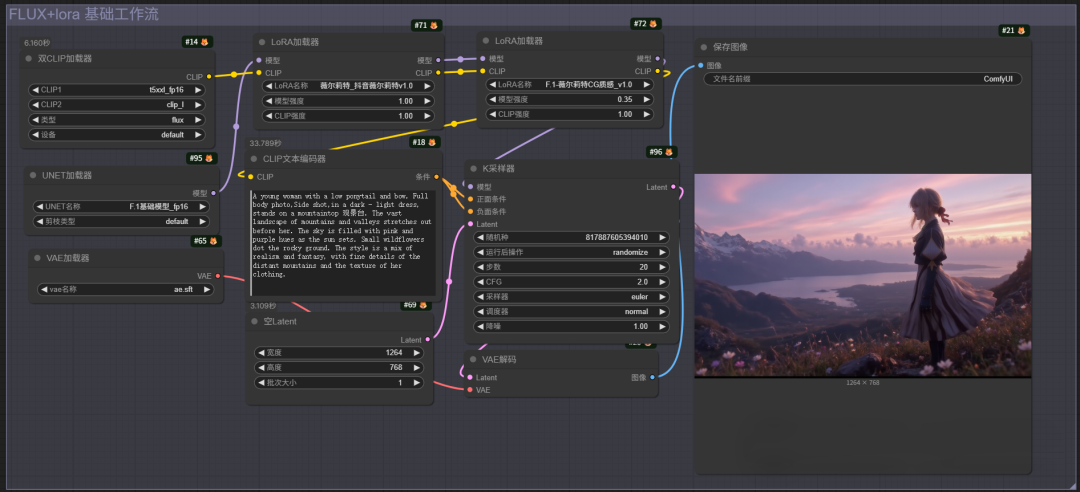Image resolution: width=1080 pixels, height=492 pixels.
Task: Click the fox badge icon next to #72
Action: click(x=653, y=24)
